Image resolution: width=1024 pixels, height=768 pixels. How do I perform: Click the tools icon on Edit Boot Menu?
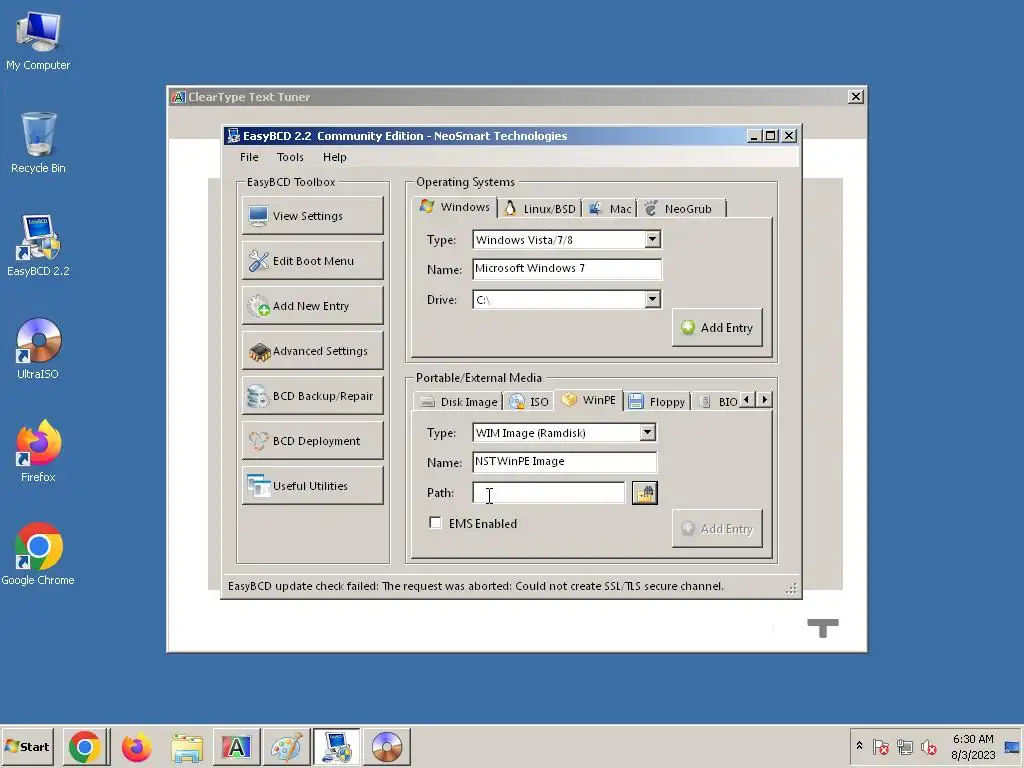258,261
